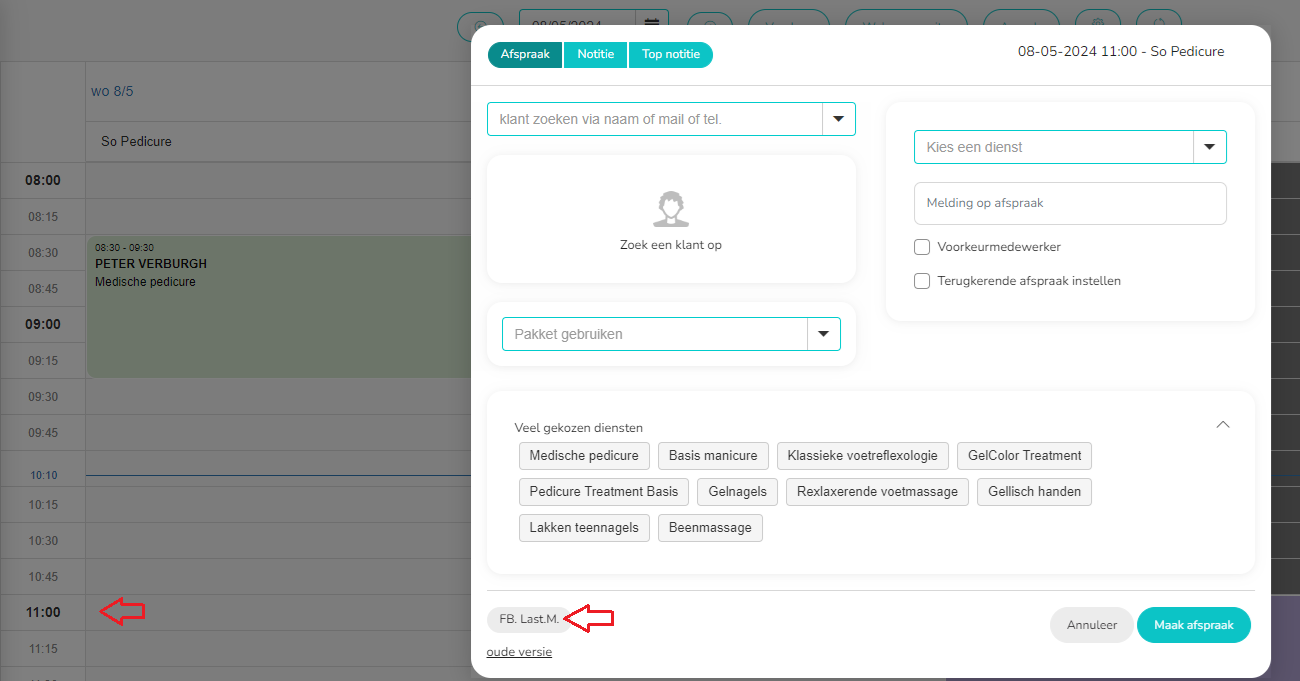Choose the Gellisch handen chip
The width and height of the screenshot is (1300, 681).
click(1035, 492)
